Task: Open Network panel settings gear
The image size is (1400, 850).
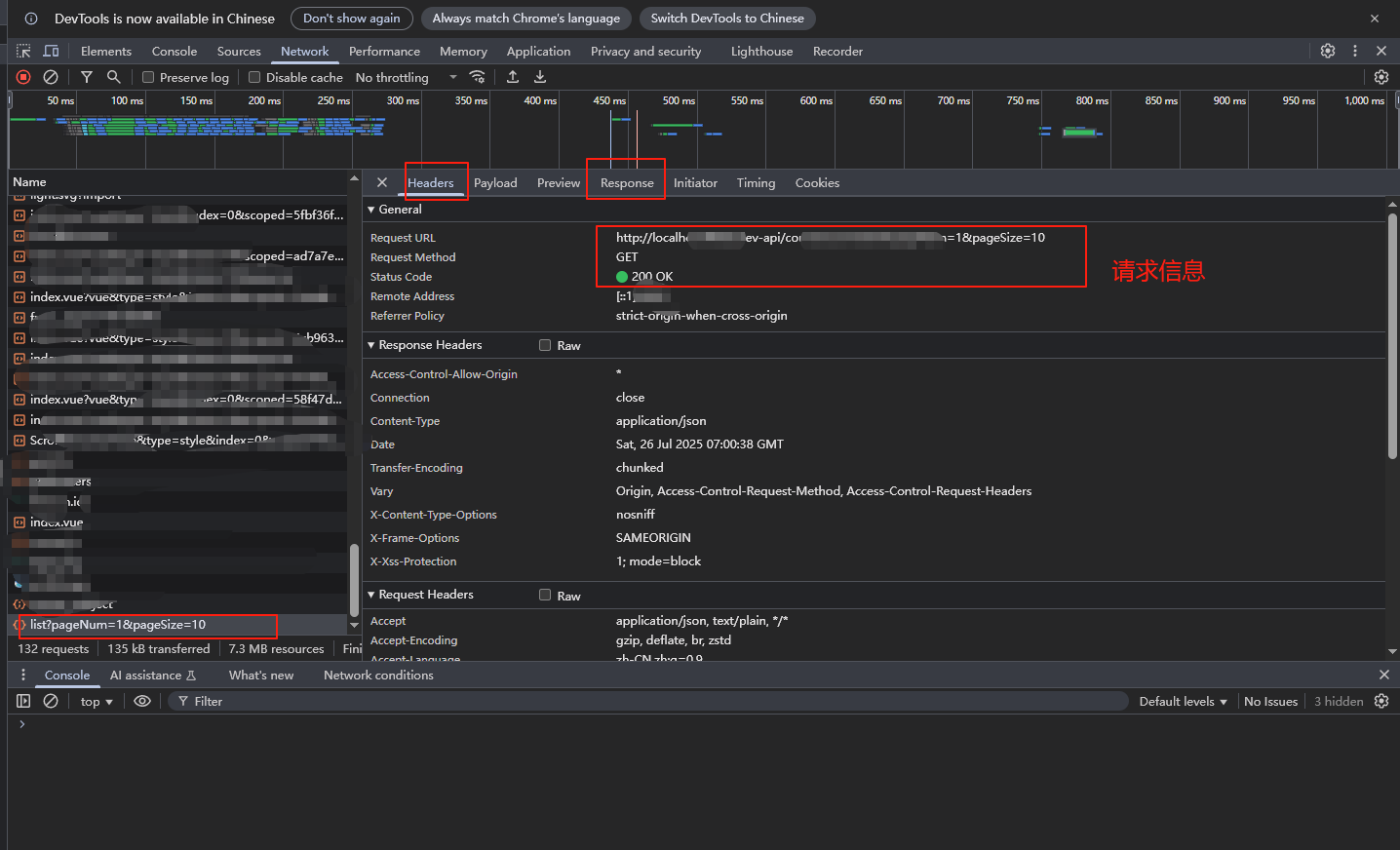Action: 1381,77
